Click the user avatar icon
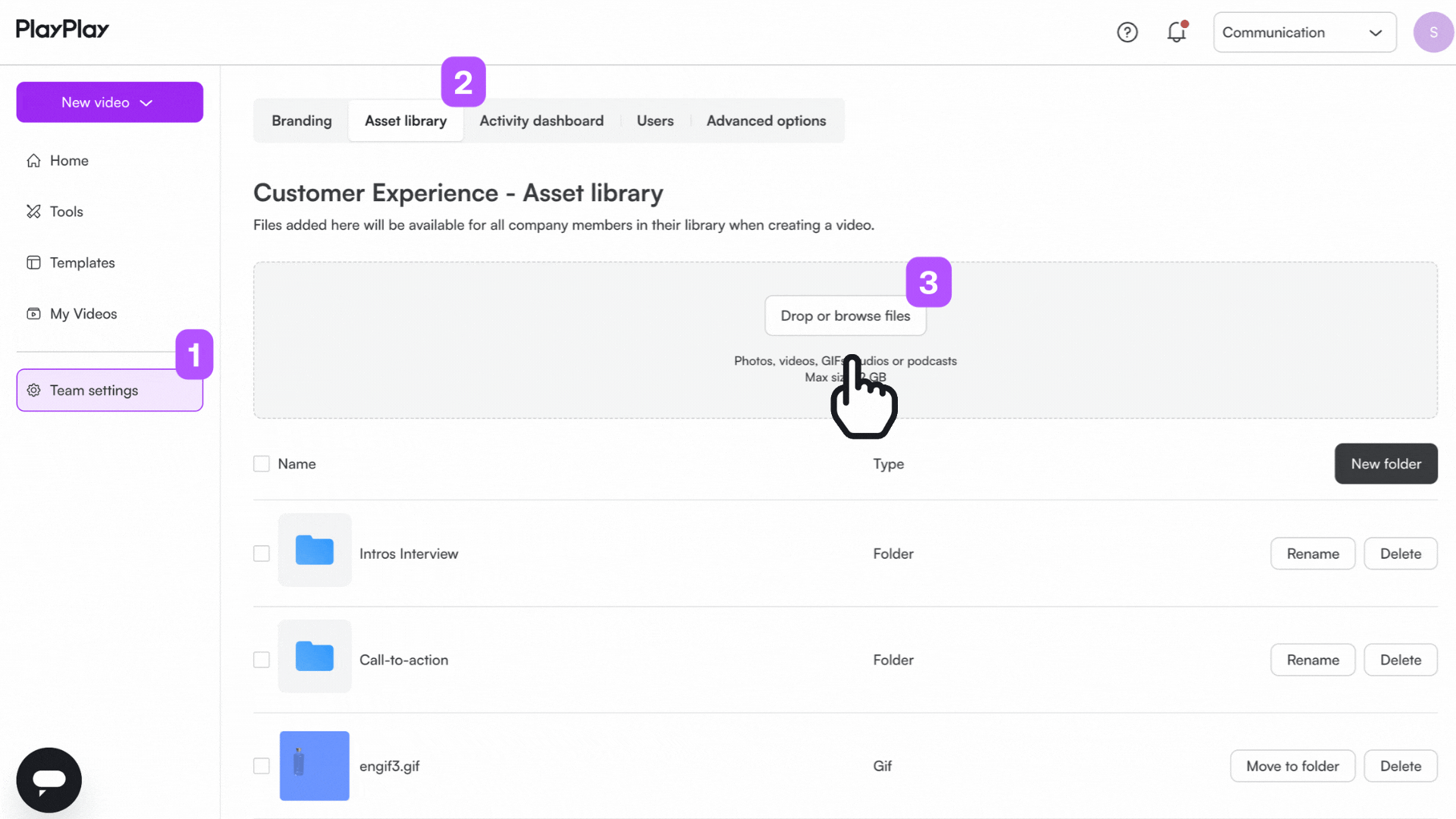The width and height of the screenshot is (1456, 819). click(x=1432, y=33)
